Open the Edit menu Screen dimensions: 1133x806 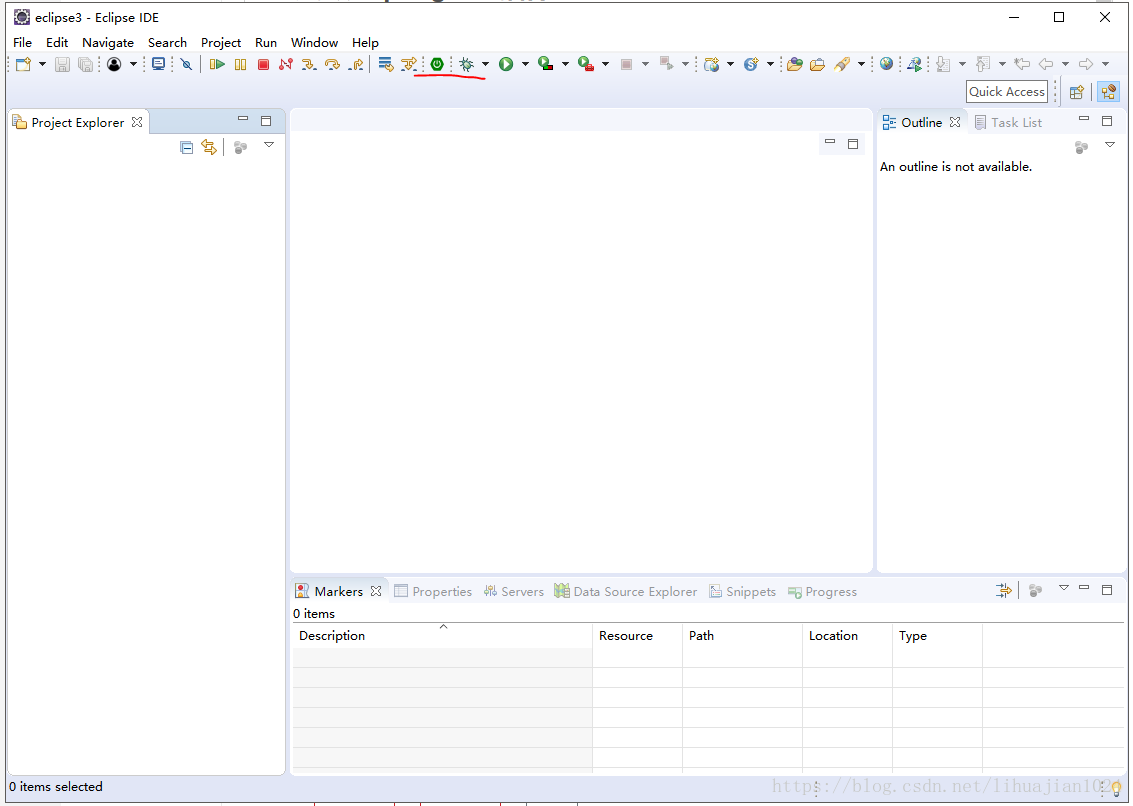57,43
